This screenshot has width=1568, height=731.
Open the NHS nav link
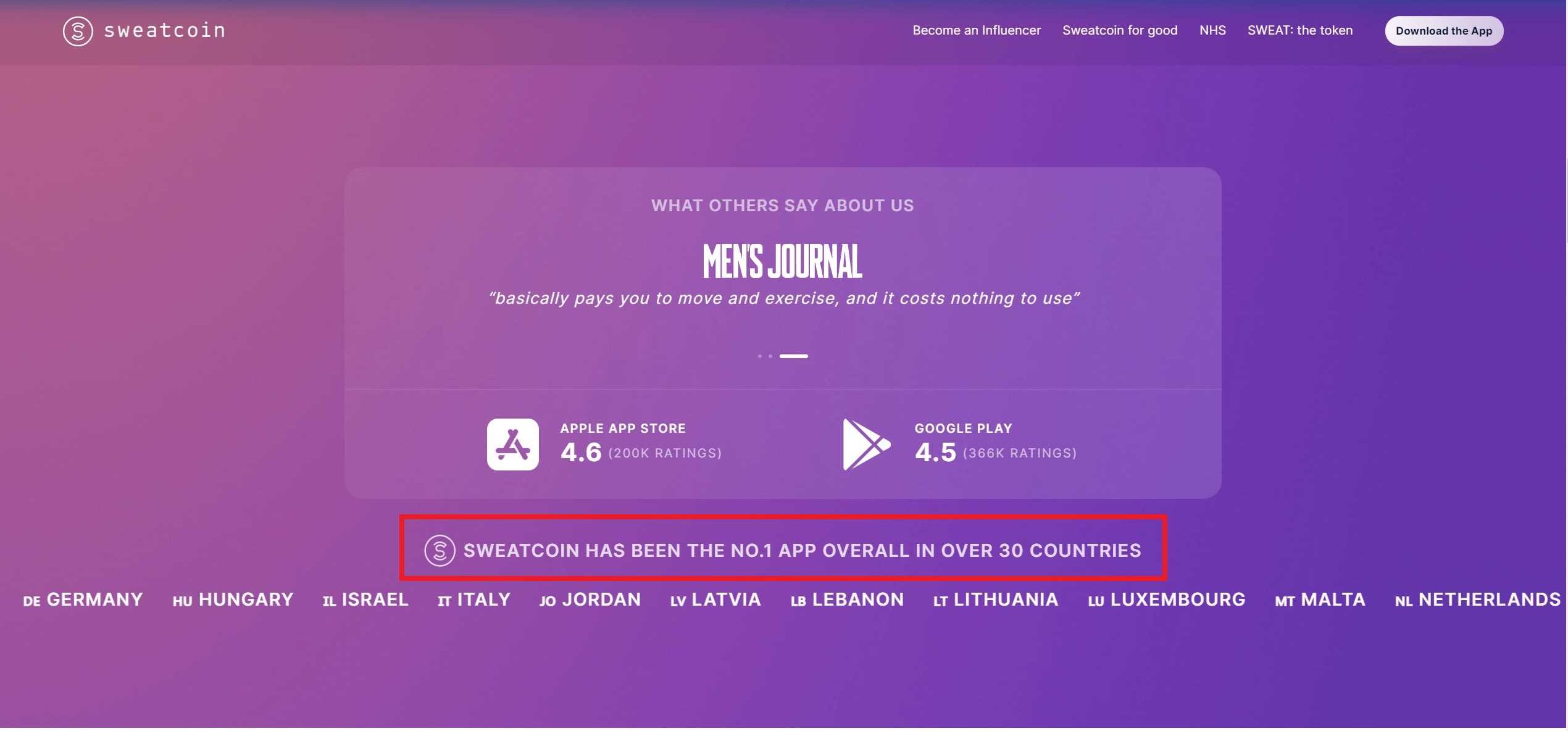coord(1212,30)
